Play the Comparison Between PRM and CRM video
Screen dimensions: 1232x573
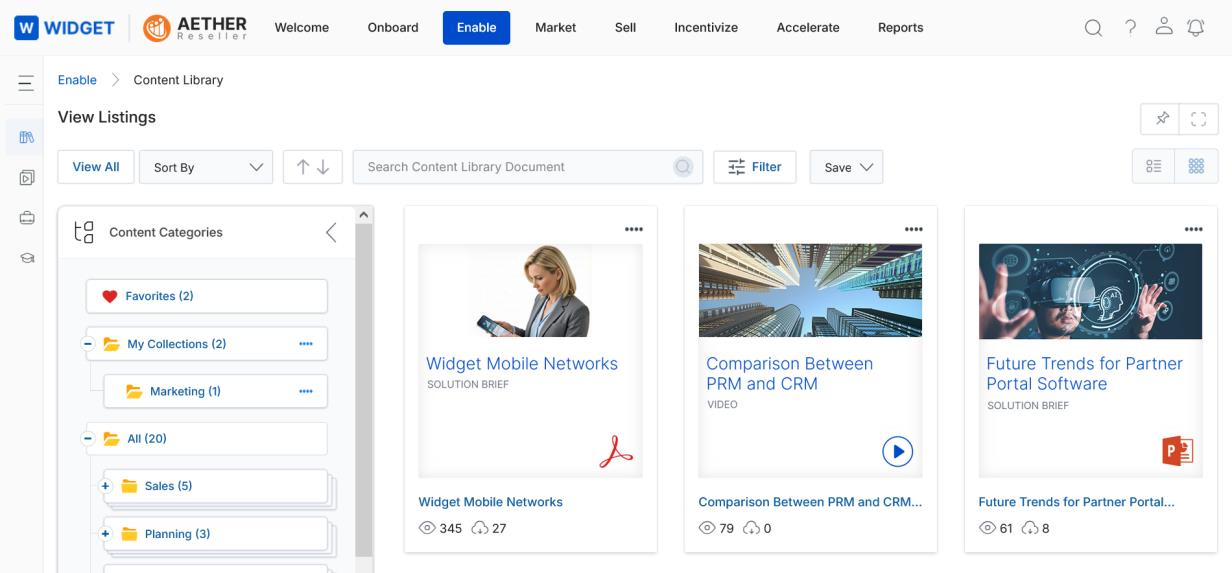click(x=897, y=452)
